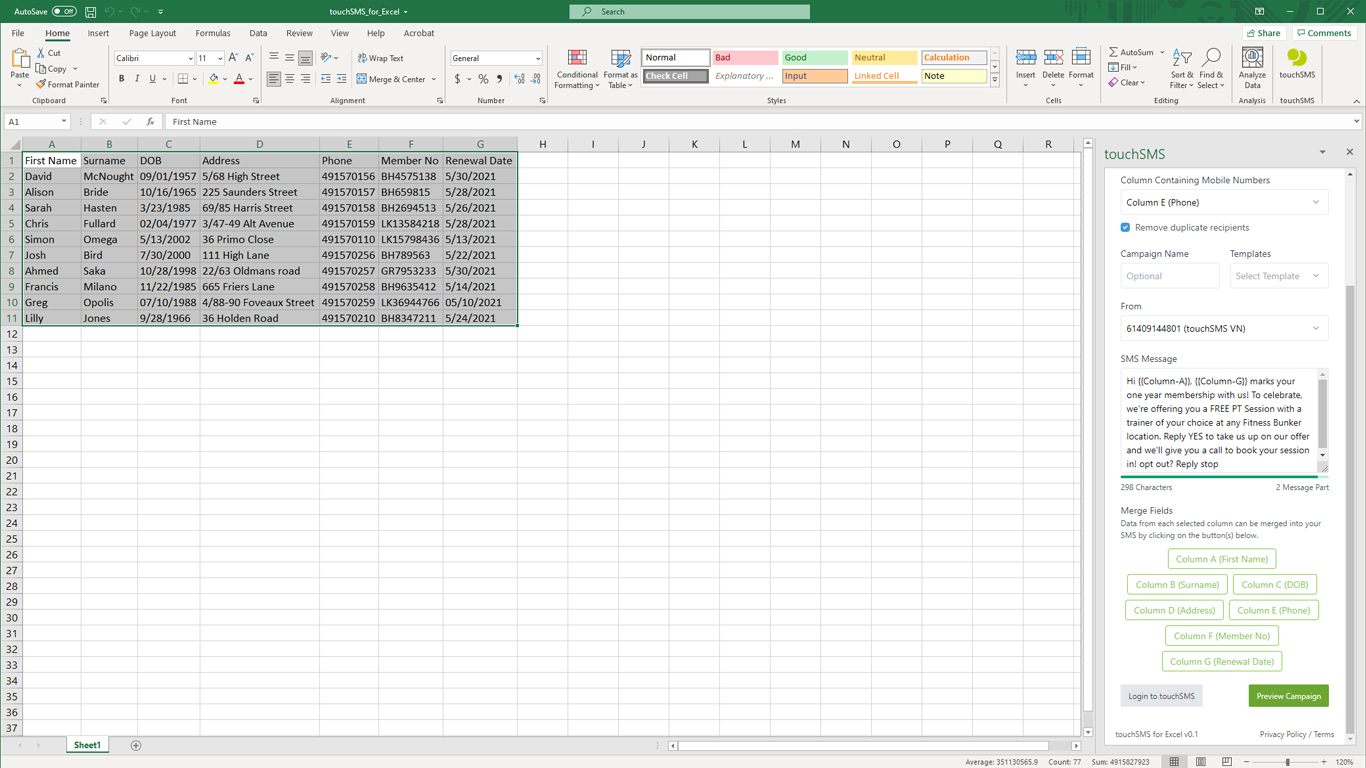Open Conditional Formatting menu

tap(577, 69)
